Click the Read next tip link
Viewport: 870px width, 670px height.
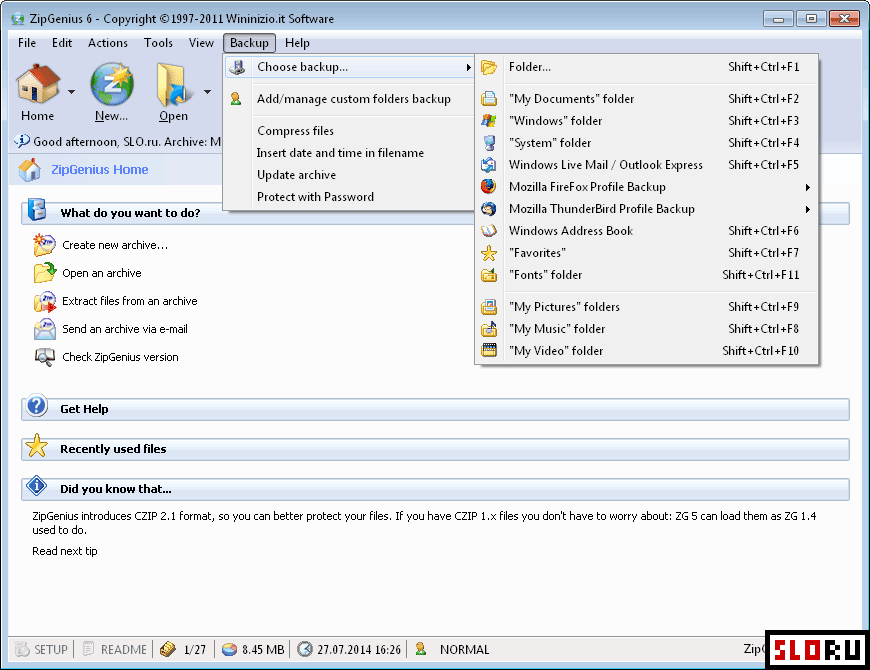click(x=64, y=551)
